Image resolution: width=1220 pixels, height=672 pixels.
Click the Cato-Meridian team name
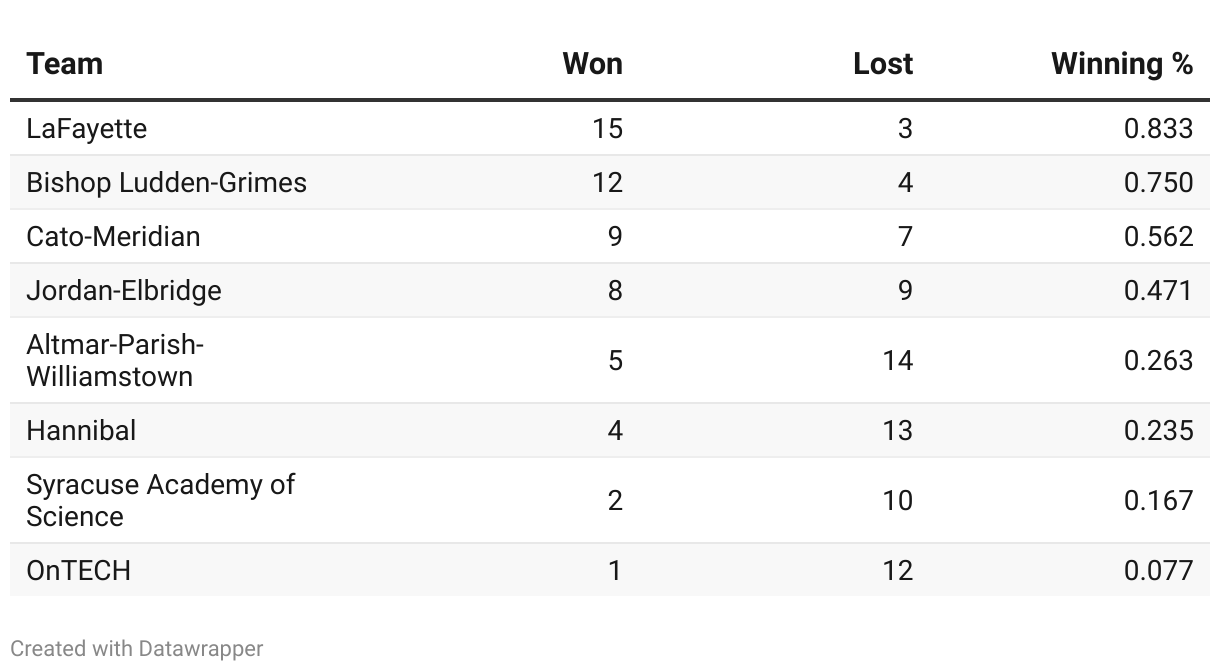(113, 237)
